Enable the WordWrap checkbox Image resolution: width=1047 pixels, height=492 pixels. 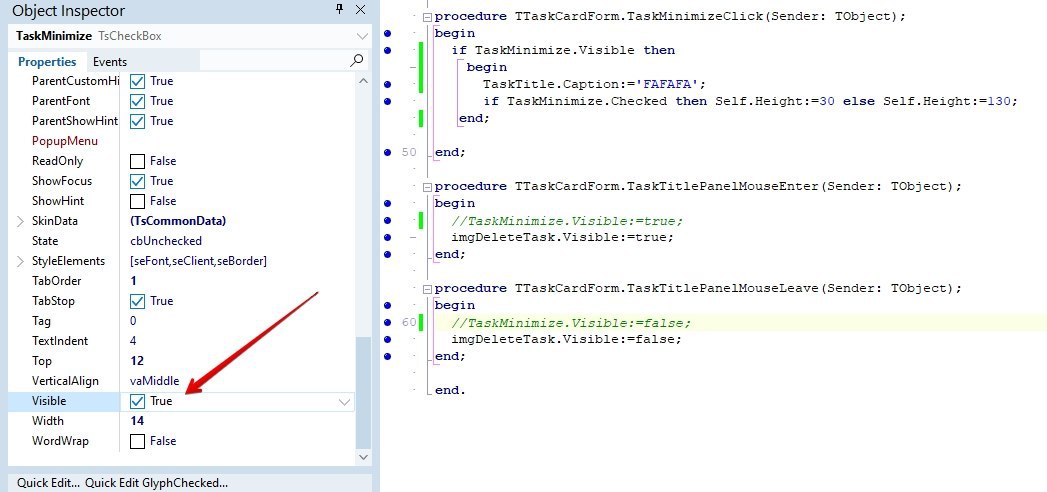(x=138, y=441)
